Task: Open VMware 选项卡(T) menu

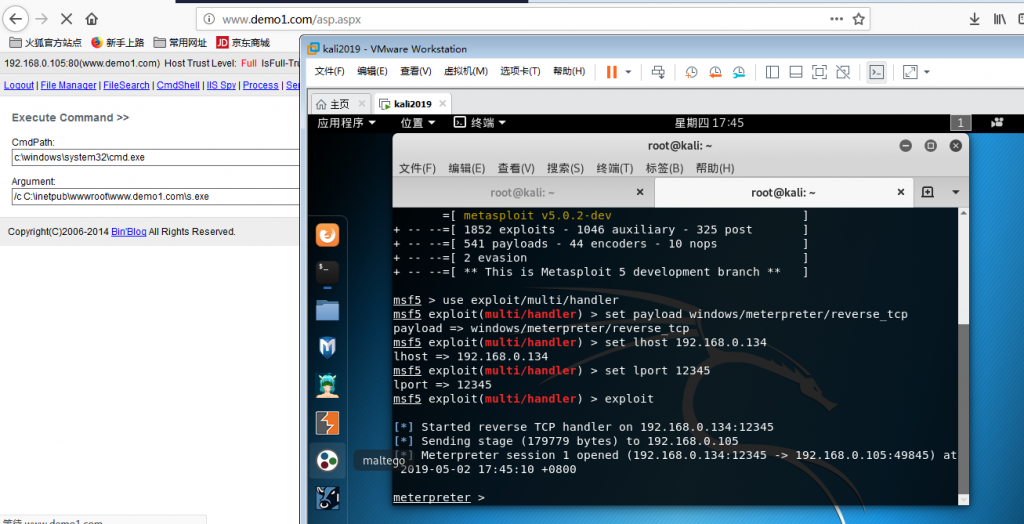Action: pyautogui.click(x=520, y=71)
